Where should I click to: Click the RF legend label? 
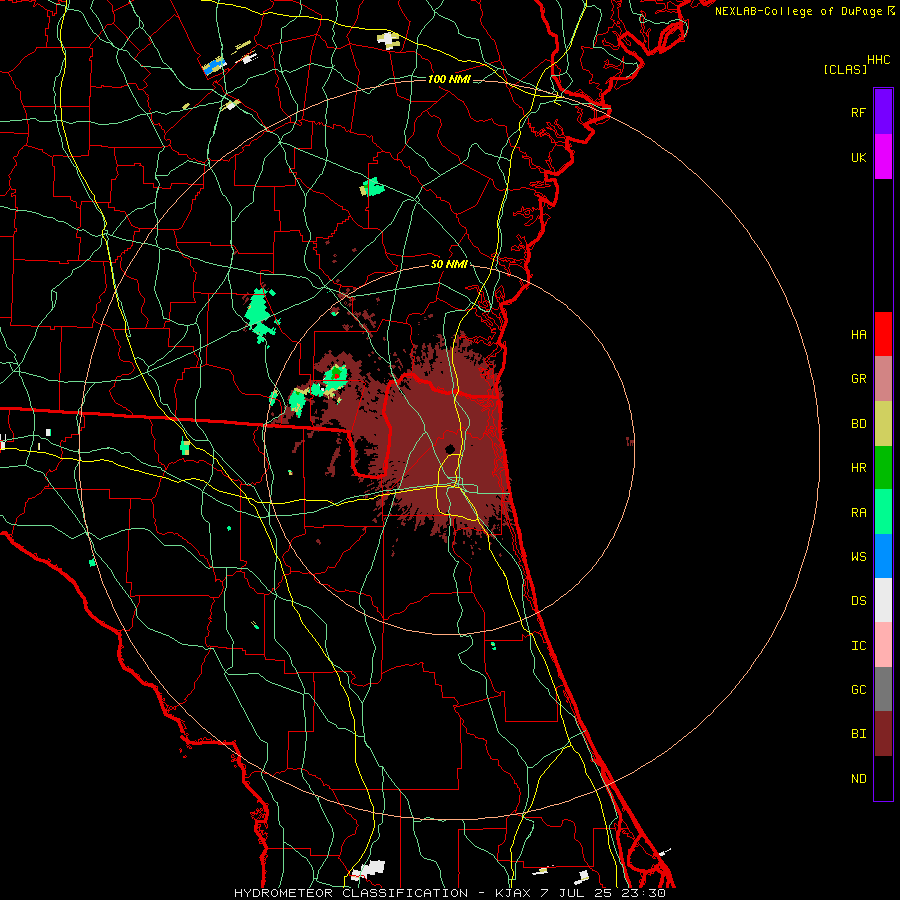pos(858,112)
